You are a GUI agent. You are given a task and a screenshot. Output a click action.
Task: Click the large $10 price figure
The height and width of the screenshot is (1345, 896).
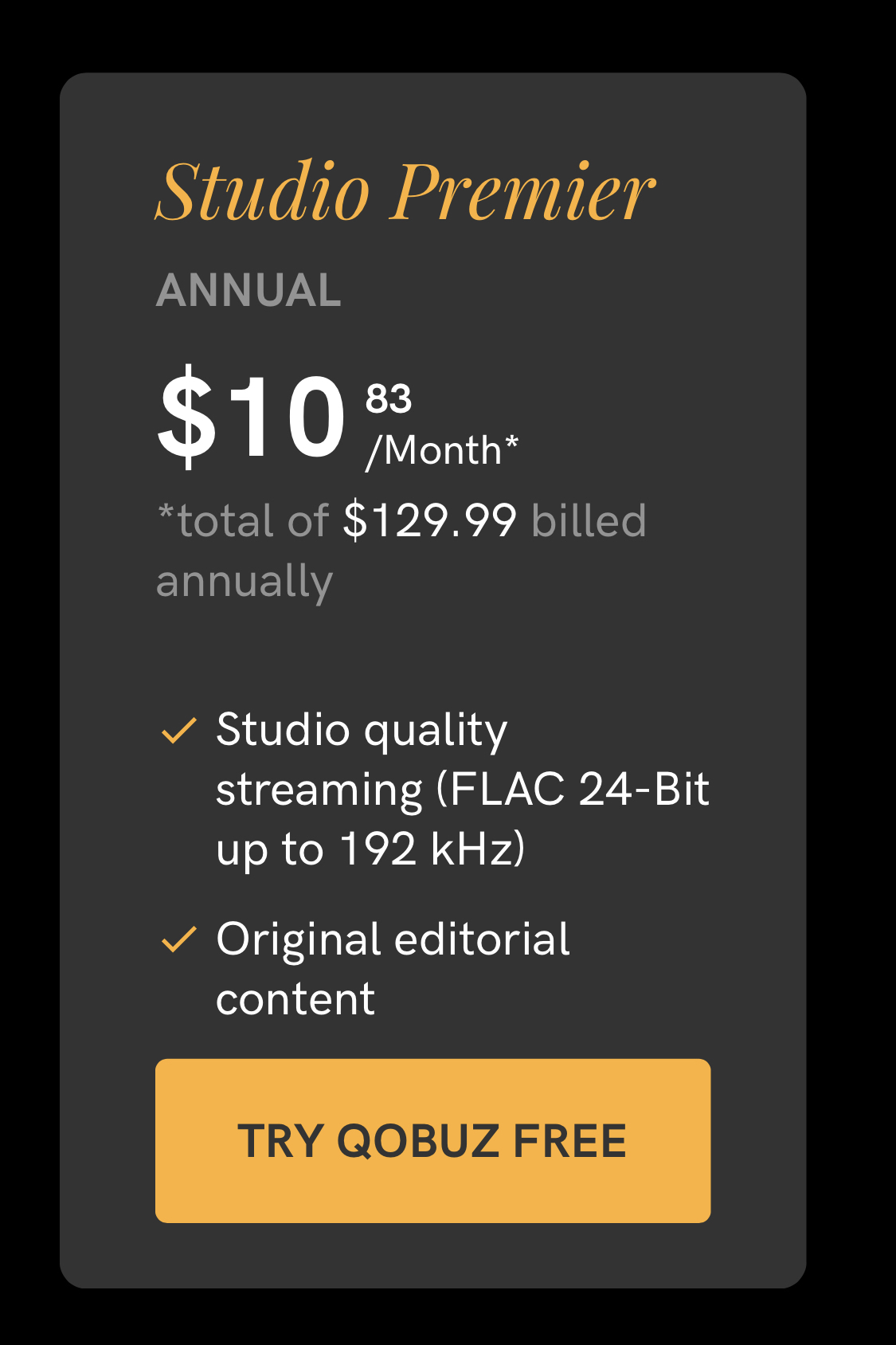[252, 417]
